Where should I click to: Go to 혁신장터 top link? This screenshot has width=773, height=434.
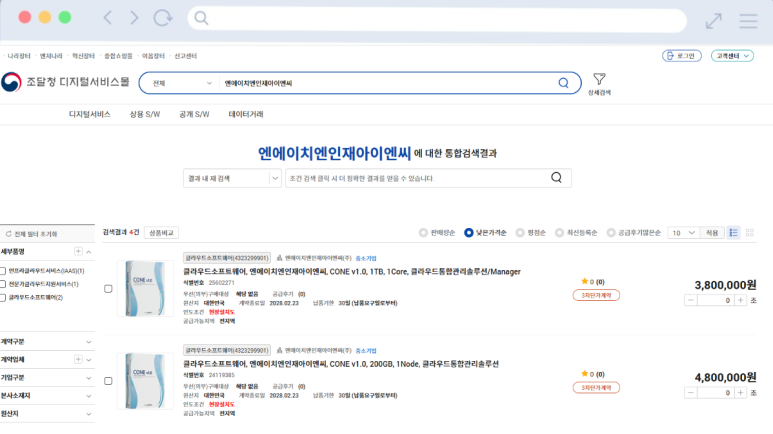(x=83, y=56)
